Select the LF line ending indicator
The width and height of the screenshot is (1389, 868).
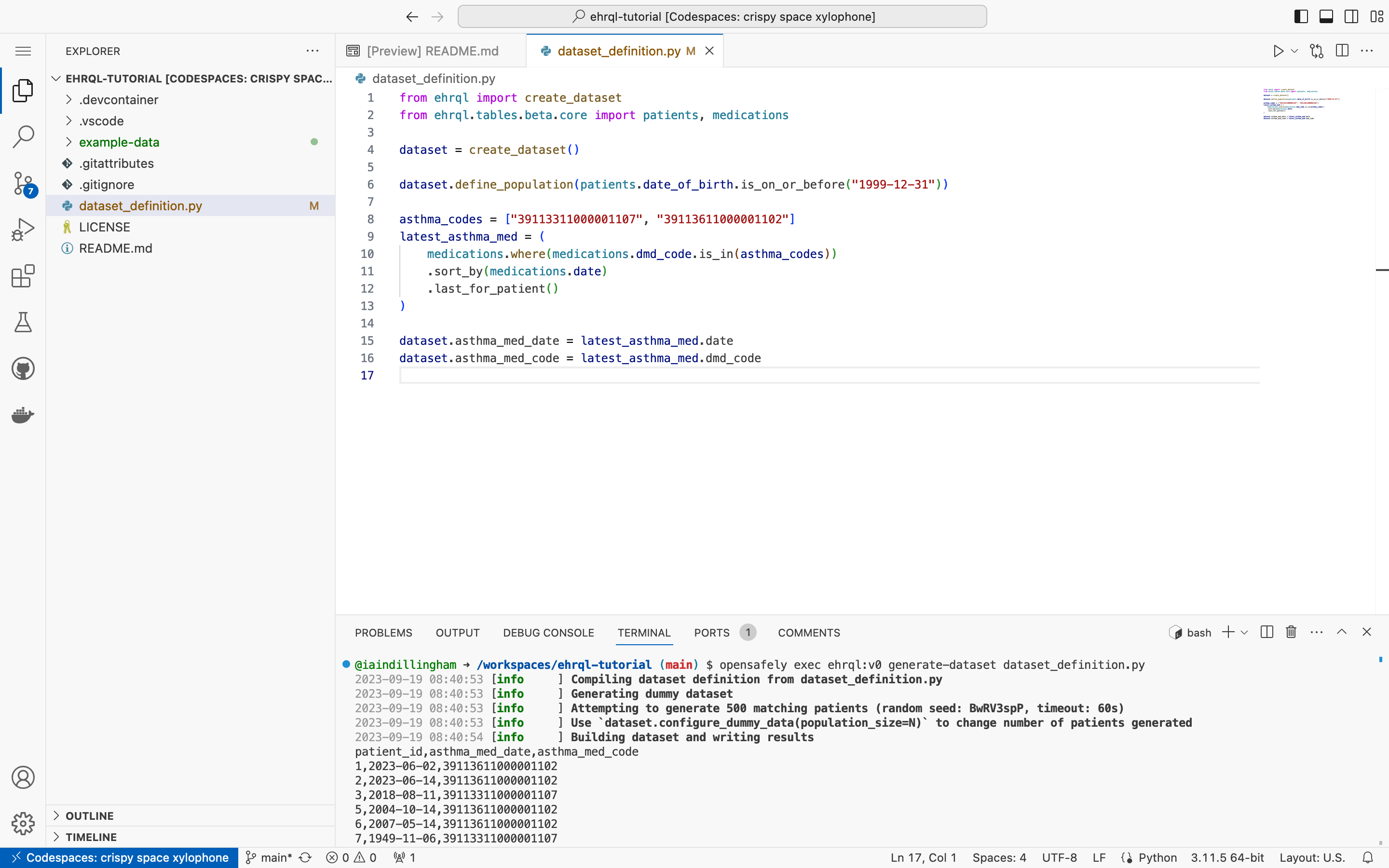1097,857
